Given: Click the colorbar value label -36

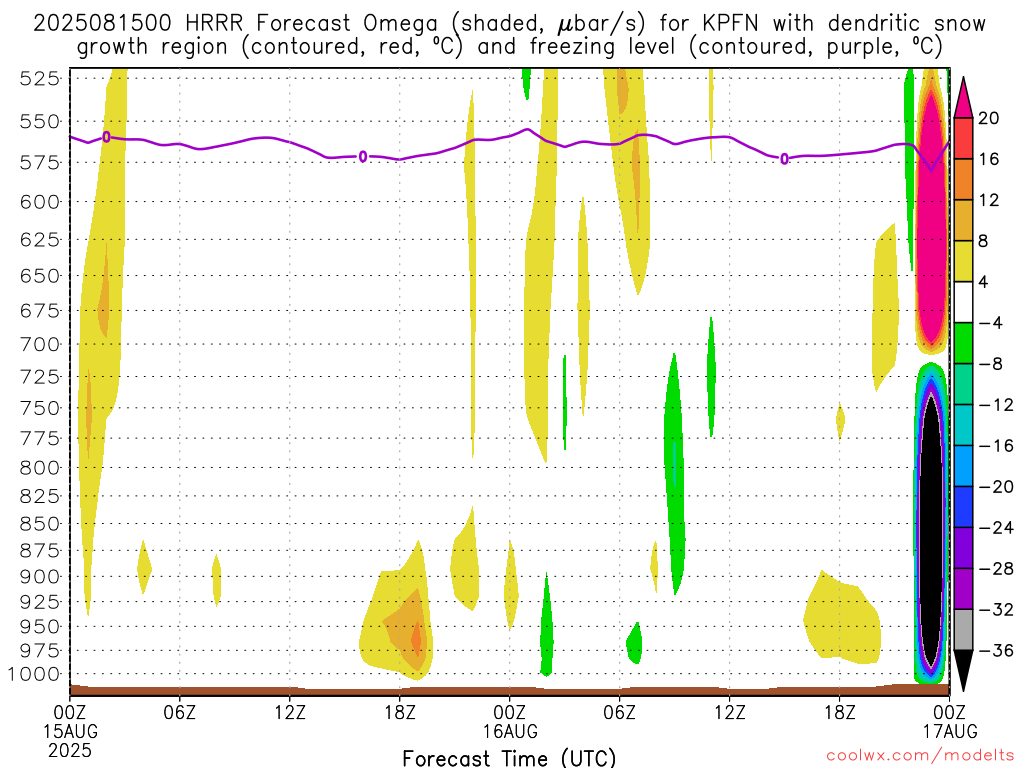Looking at the screenshot, I should point(997,650).
